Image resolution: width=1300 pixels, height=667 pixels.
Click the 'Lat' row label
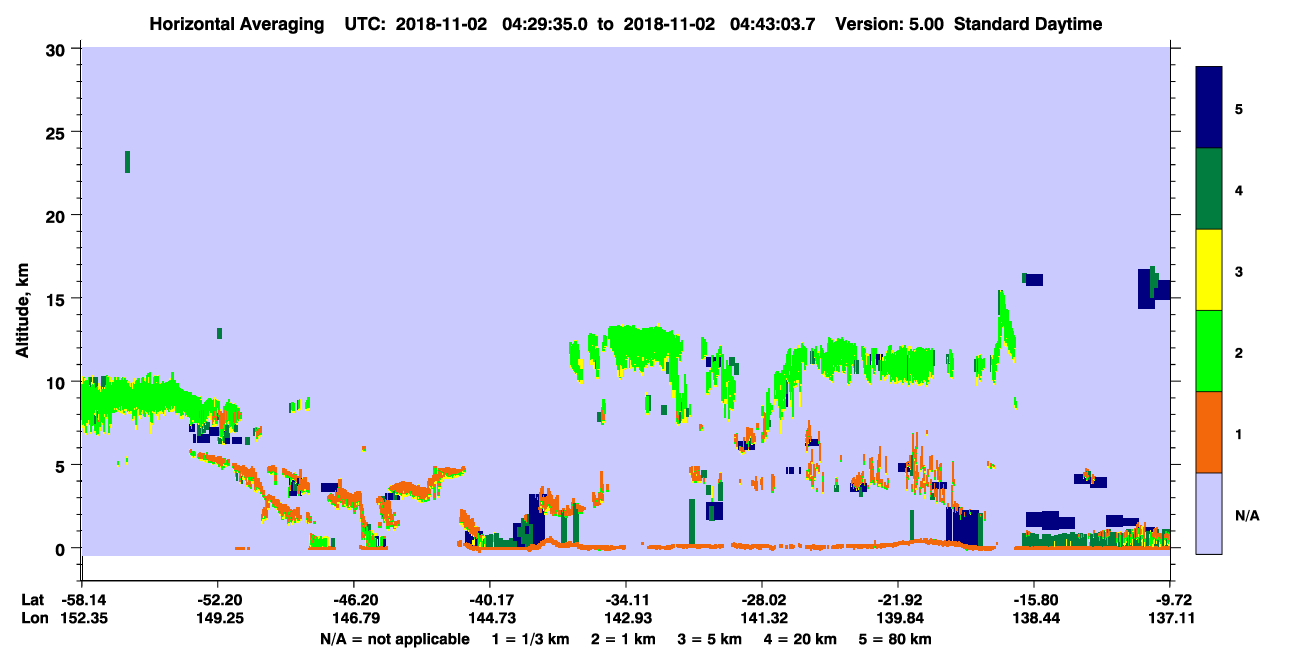[32, 600]
